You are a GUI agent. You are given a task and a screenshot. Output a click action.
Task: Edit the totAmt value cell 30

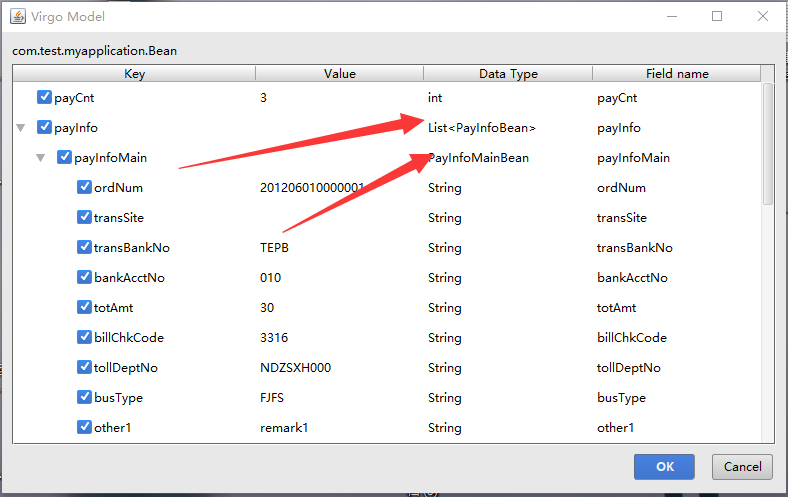pyautogui.click(x=267, y=308)
